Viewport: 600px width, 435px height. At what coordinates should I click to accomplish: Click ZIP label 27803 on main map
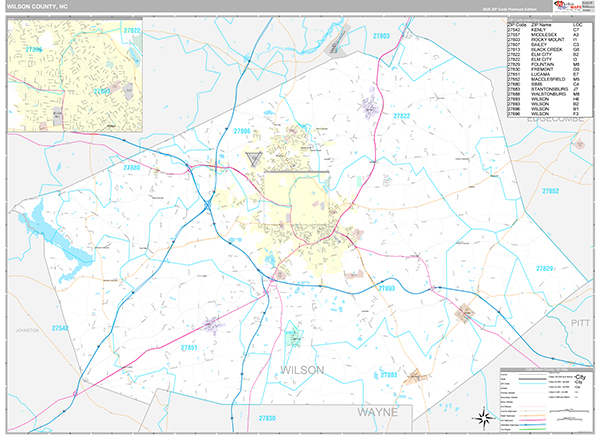[x=381, y=36]
